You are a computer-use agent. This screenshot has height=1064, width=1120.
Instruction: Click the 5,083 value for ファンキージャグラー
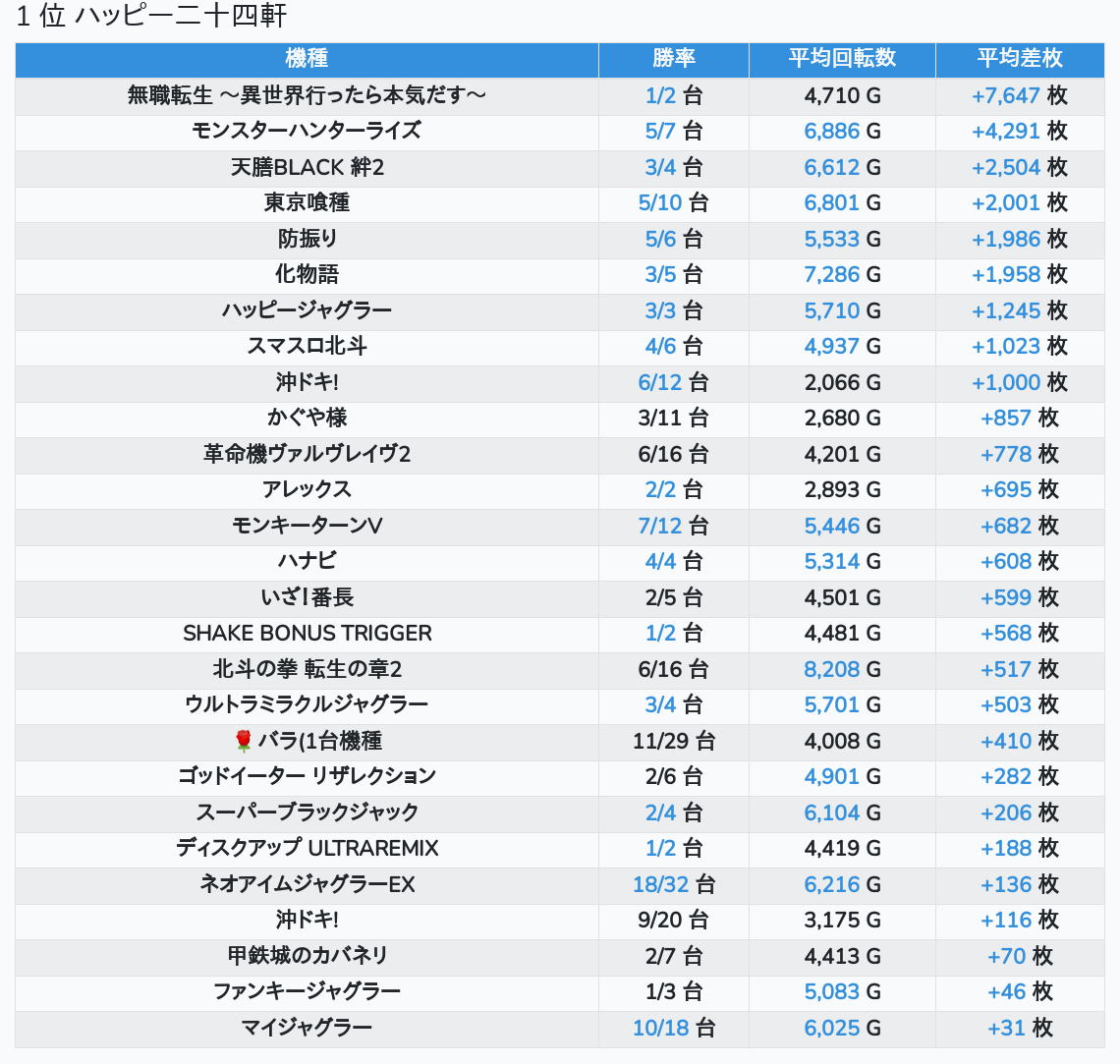pos(831,991)
